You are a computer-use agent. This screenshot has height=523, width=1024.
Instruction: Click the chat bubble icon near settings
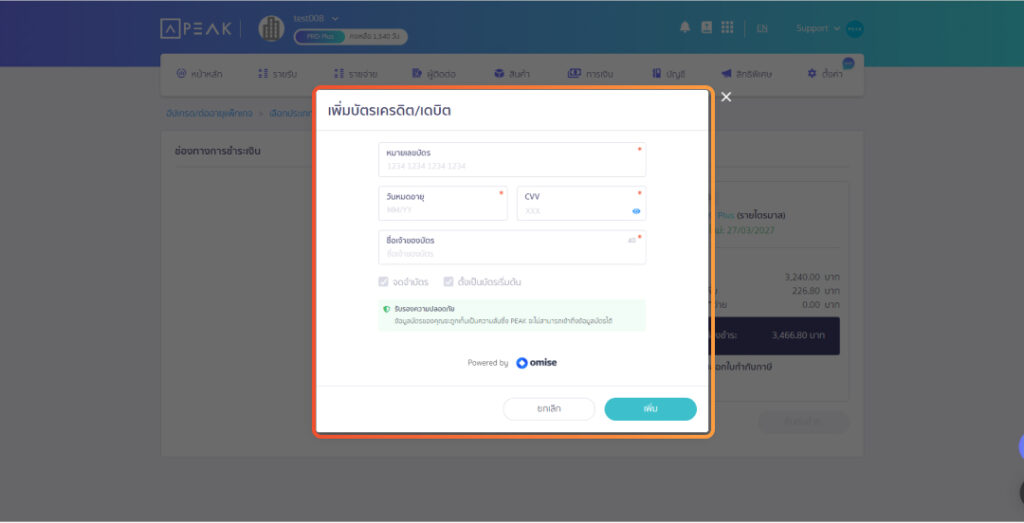(848, 63)
